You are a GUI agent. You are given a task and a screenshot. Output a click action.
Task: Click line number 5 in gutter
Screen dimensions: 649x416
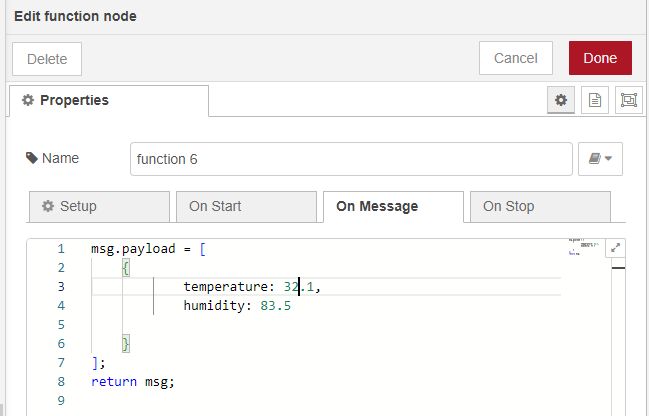coord(61,325)
